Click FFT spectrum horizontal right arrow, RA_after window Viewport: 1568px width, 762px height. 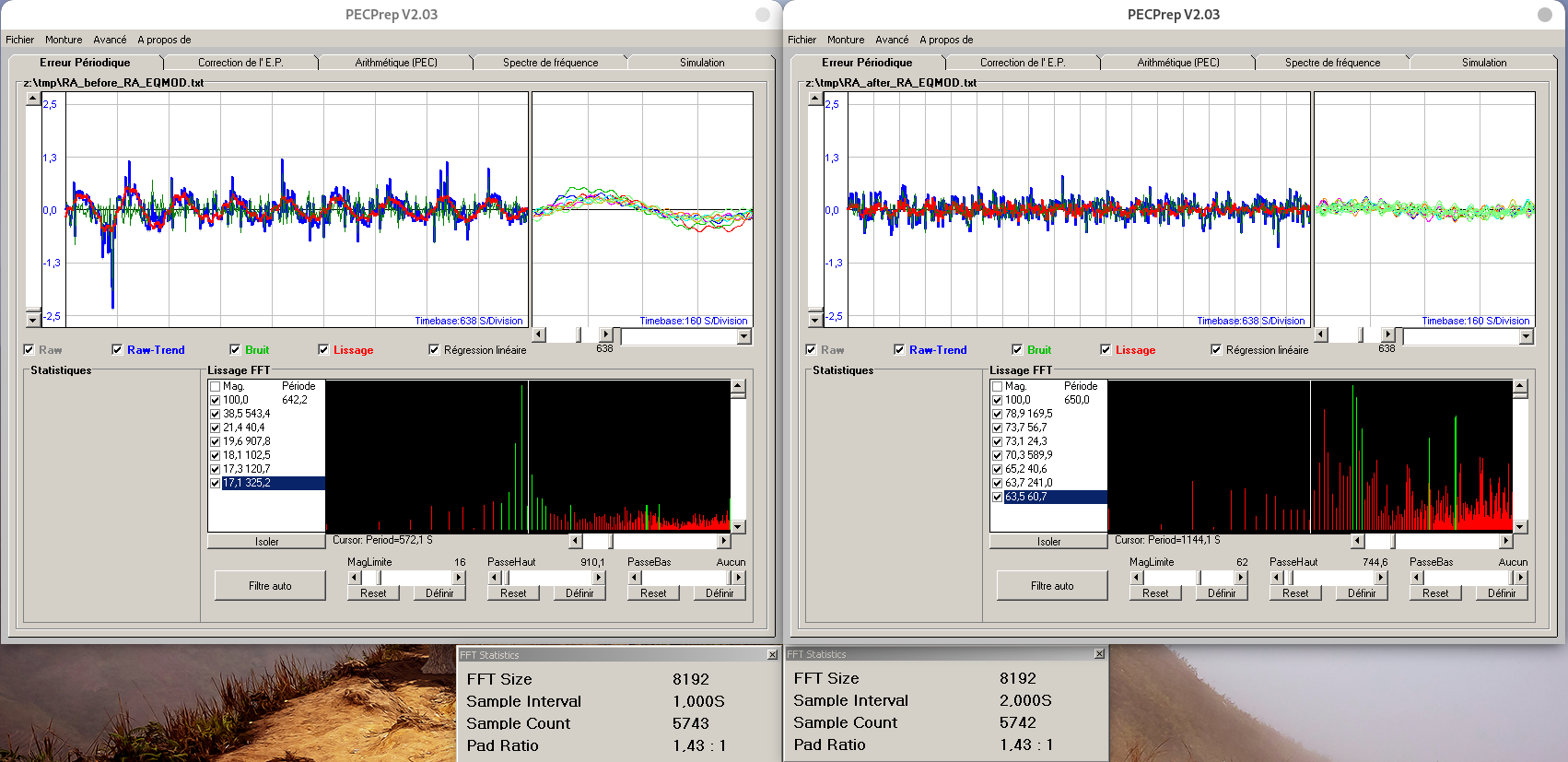[x=1505, y=542]
